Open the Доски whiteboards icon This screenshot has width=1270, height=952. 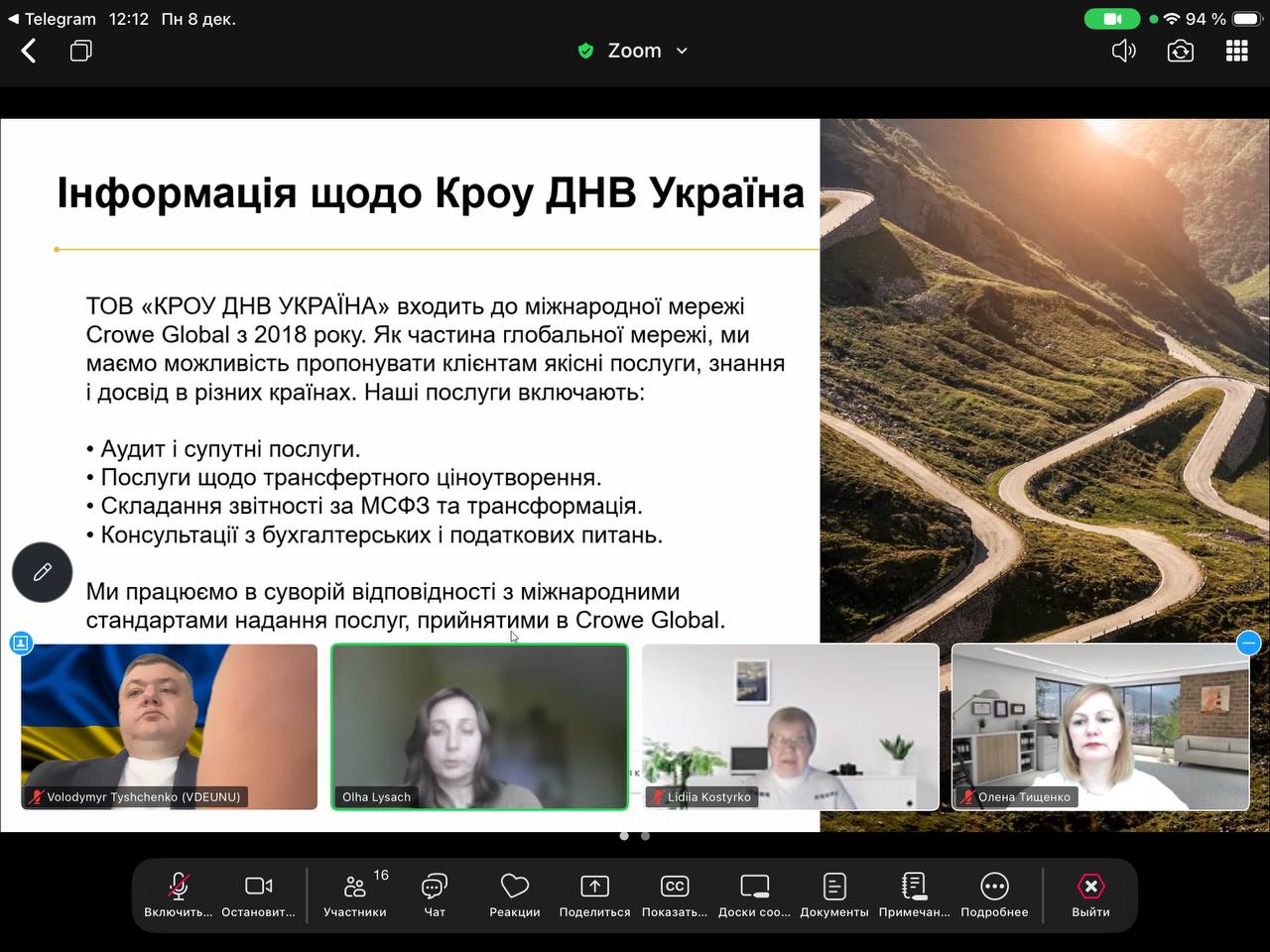click(754, 892)
